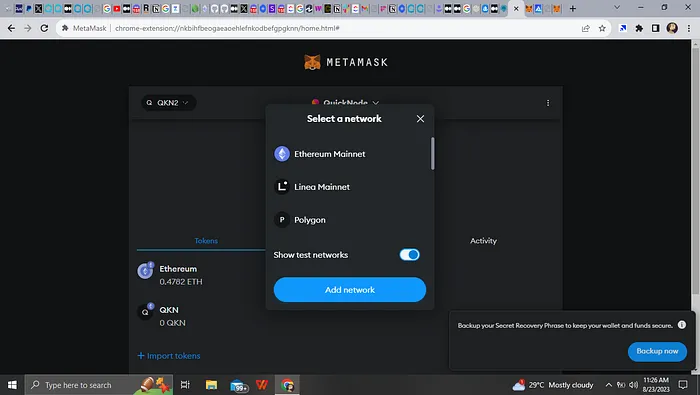The height and width of the screenshot is (395, 700).
Task: Open the three-dot account options menu
Action: [x=548, y=103]
